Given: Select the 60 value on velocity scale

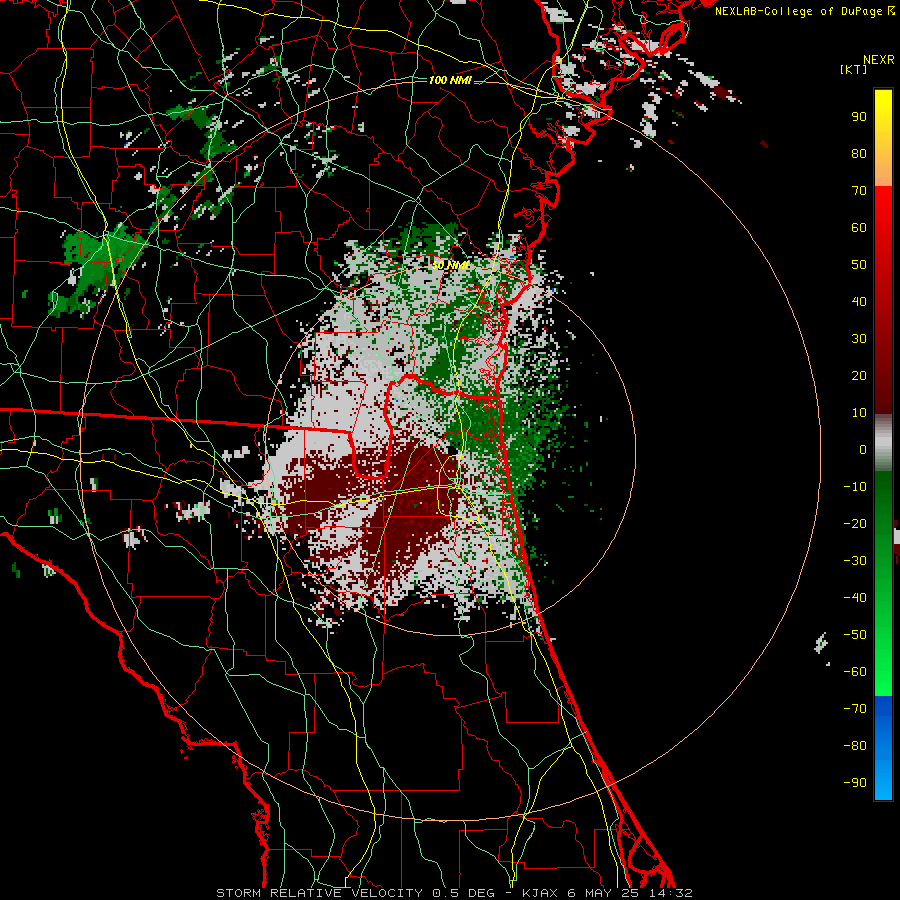Looking at the screenshot, I should [x=859, y=227].
